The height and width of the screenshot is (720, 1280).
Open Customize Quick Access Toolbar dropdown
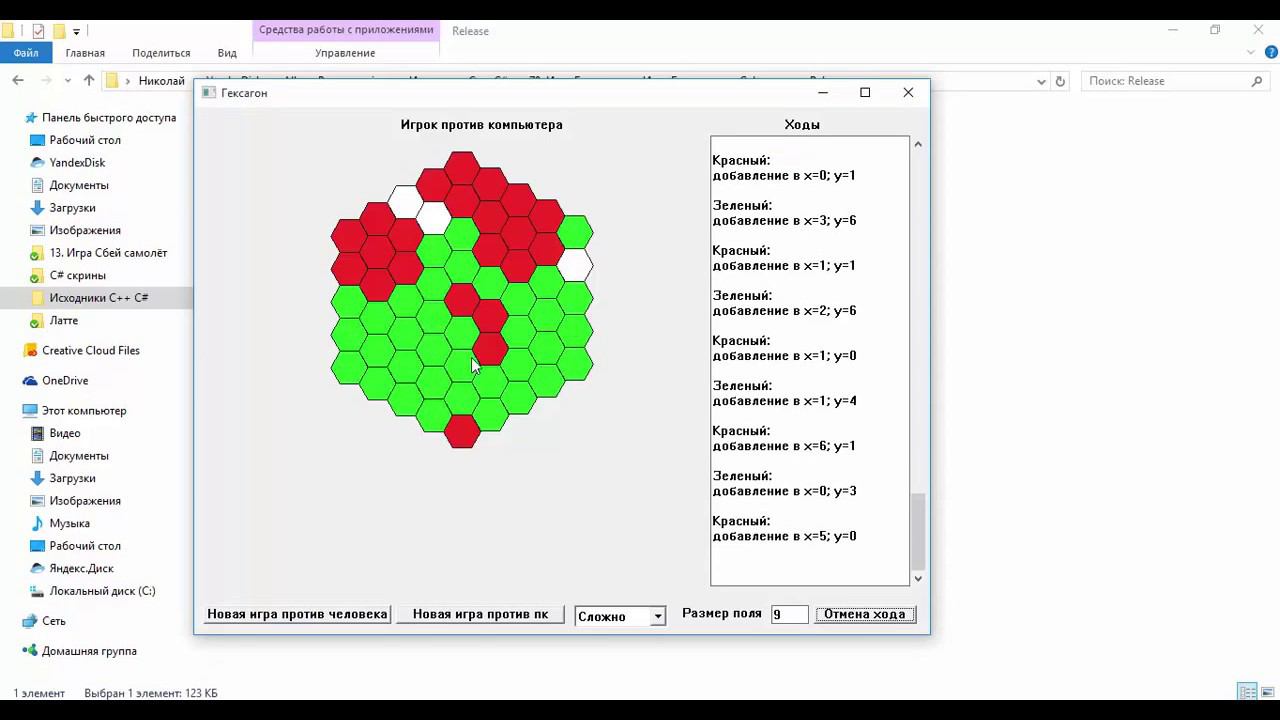click(76, 32)
